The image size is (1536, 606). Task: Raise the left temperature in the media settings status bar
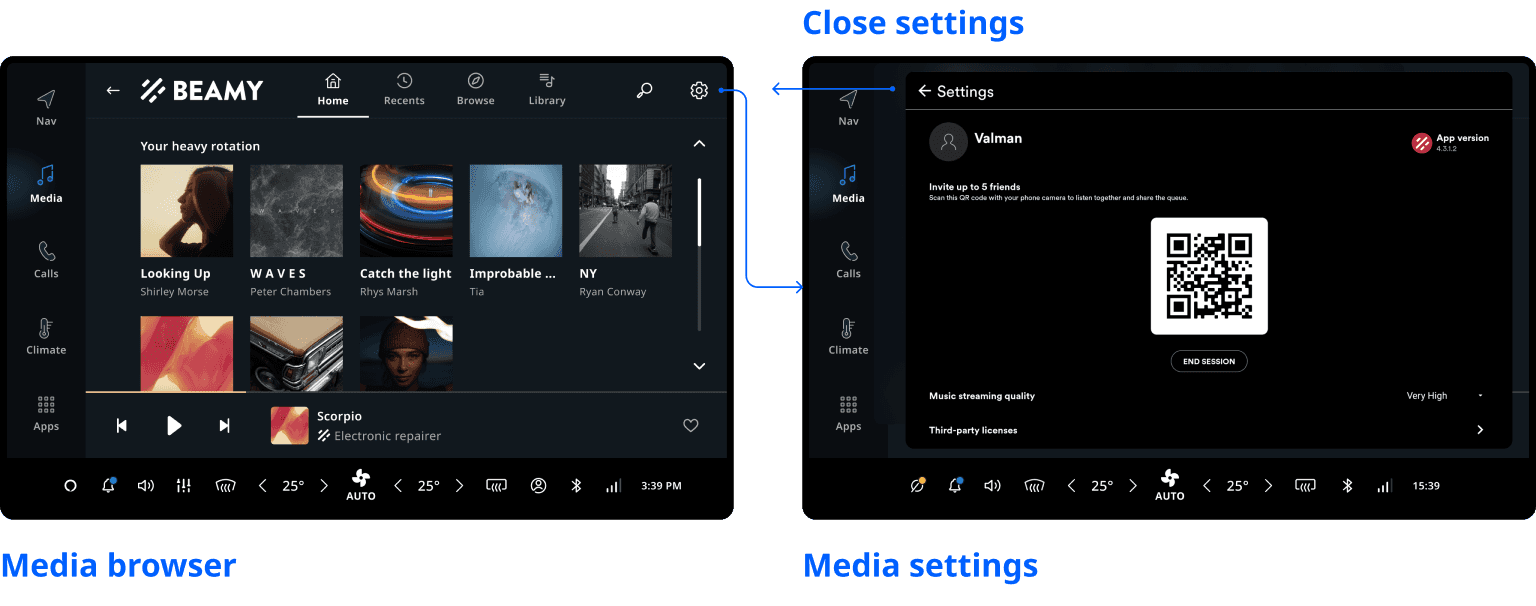click(x=1133, y=486)
